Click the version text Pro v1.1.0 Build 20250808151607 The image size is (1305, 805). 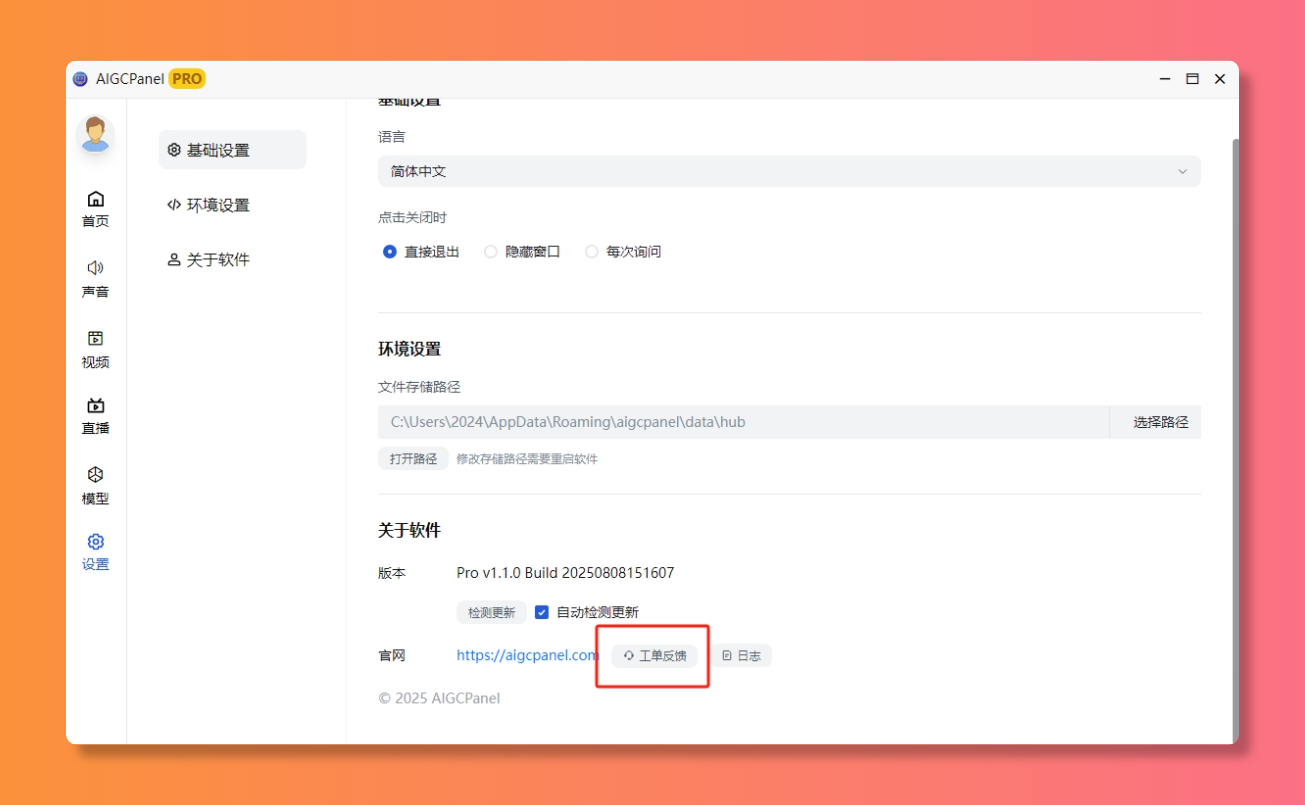565,573
